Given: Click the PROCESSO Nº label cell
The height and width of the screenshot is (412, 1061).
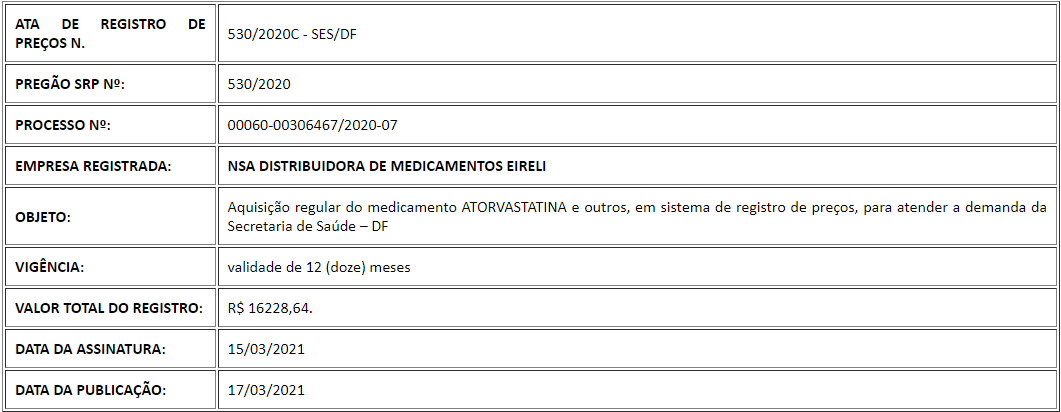Looking at the screenshot, I should (x=110, y=125).
